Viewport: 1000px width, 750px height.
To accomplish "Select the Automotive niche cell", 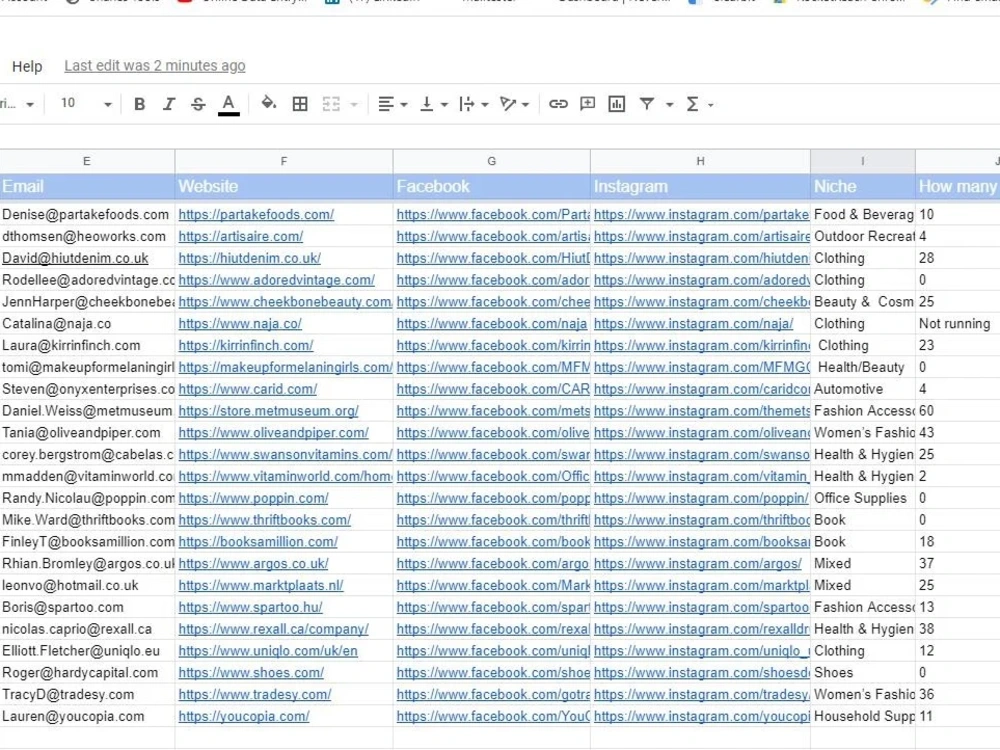I will (x=863, y=389).
